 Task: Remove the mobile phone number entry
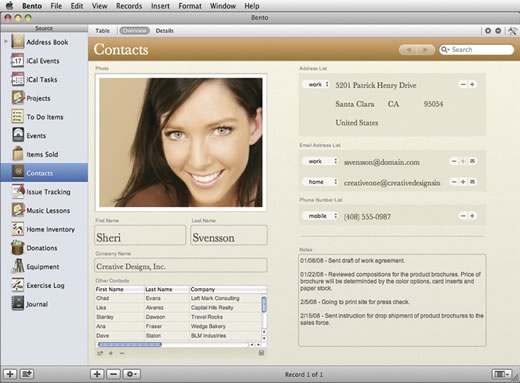tap(463, 216)
